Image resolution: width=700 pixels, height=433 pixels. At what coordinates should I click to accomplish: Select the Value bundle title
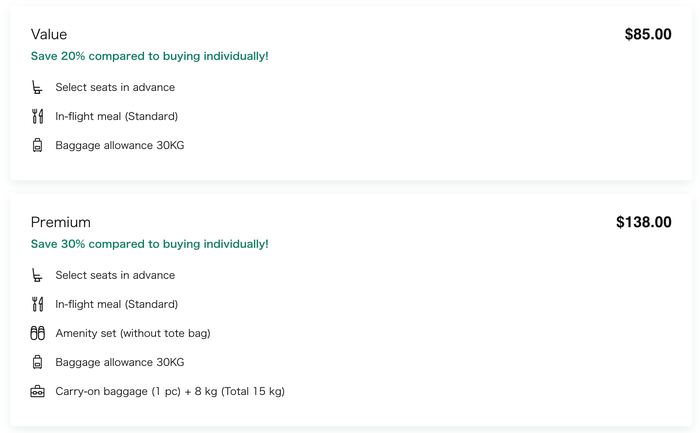click(49, 34)
